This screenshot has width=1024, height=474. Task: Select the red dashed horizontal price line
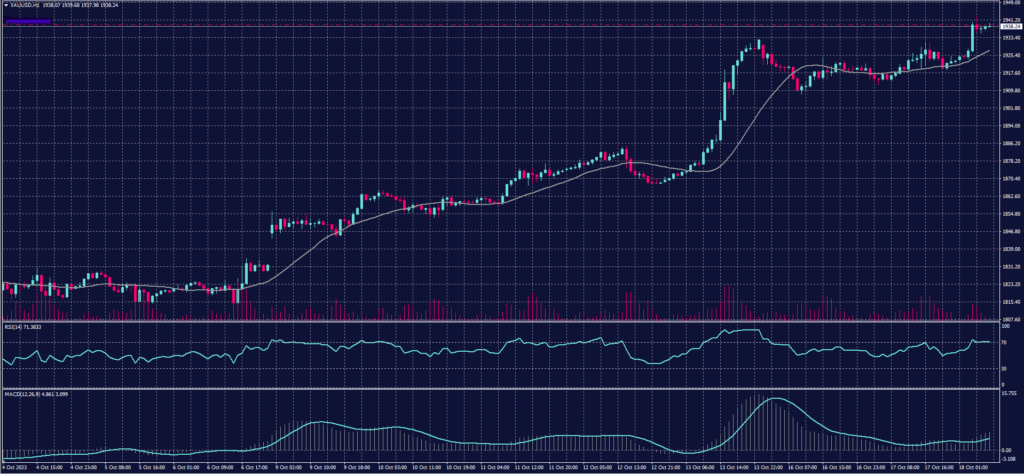point(500,26)
